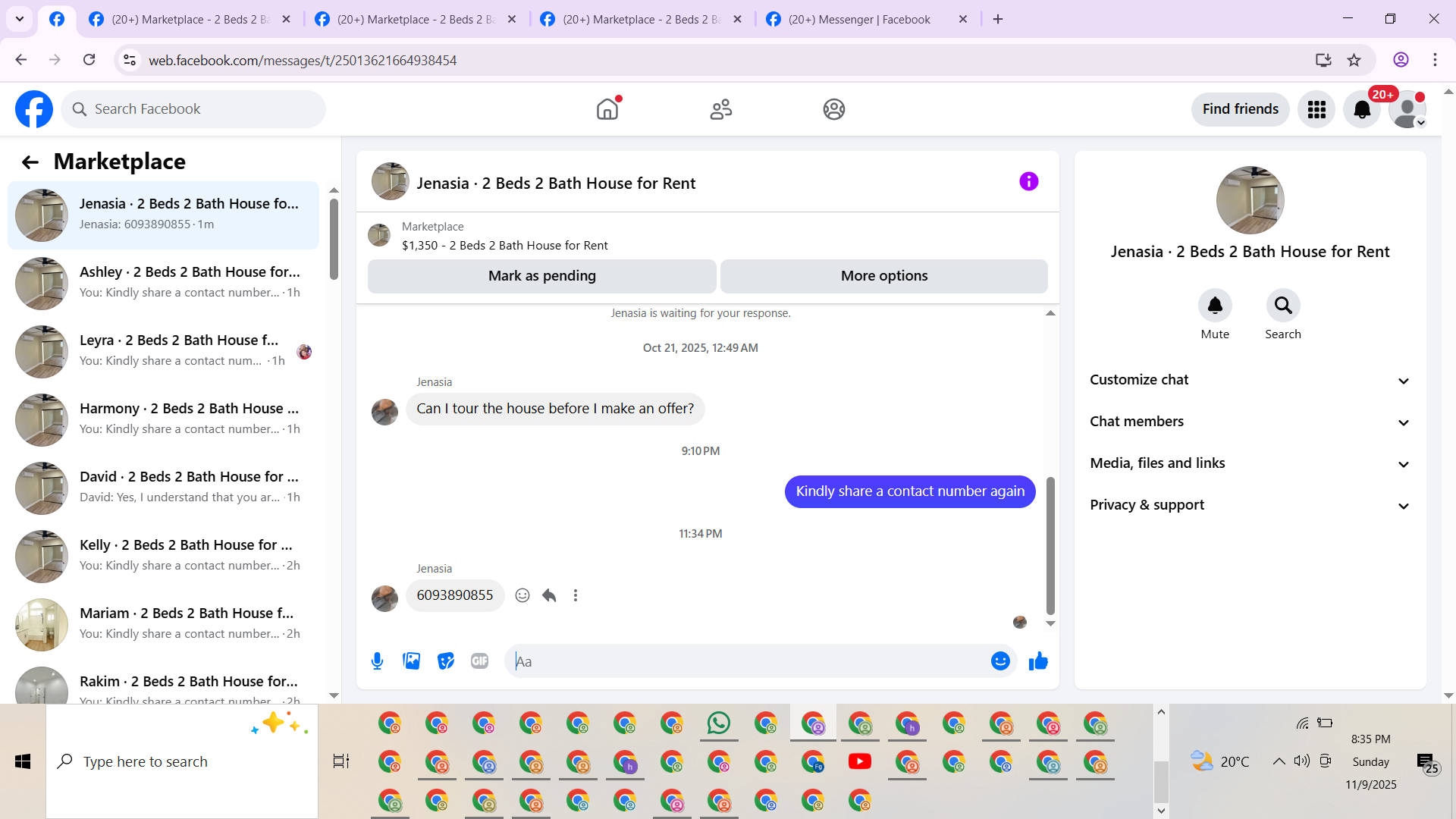Switch to the second Marketplace browser tab

[416, 20]
